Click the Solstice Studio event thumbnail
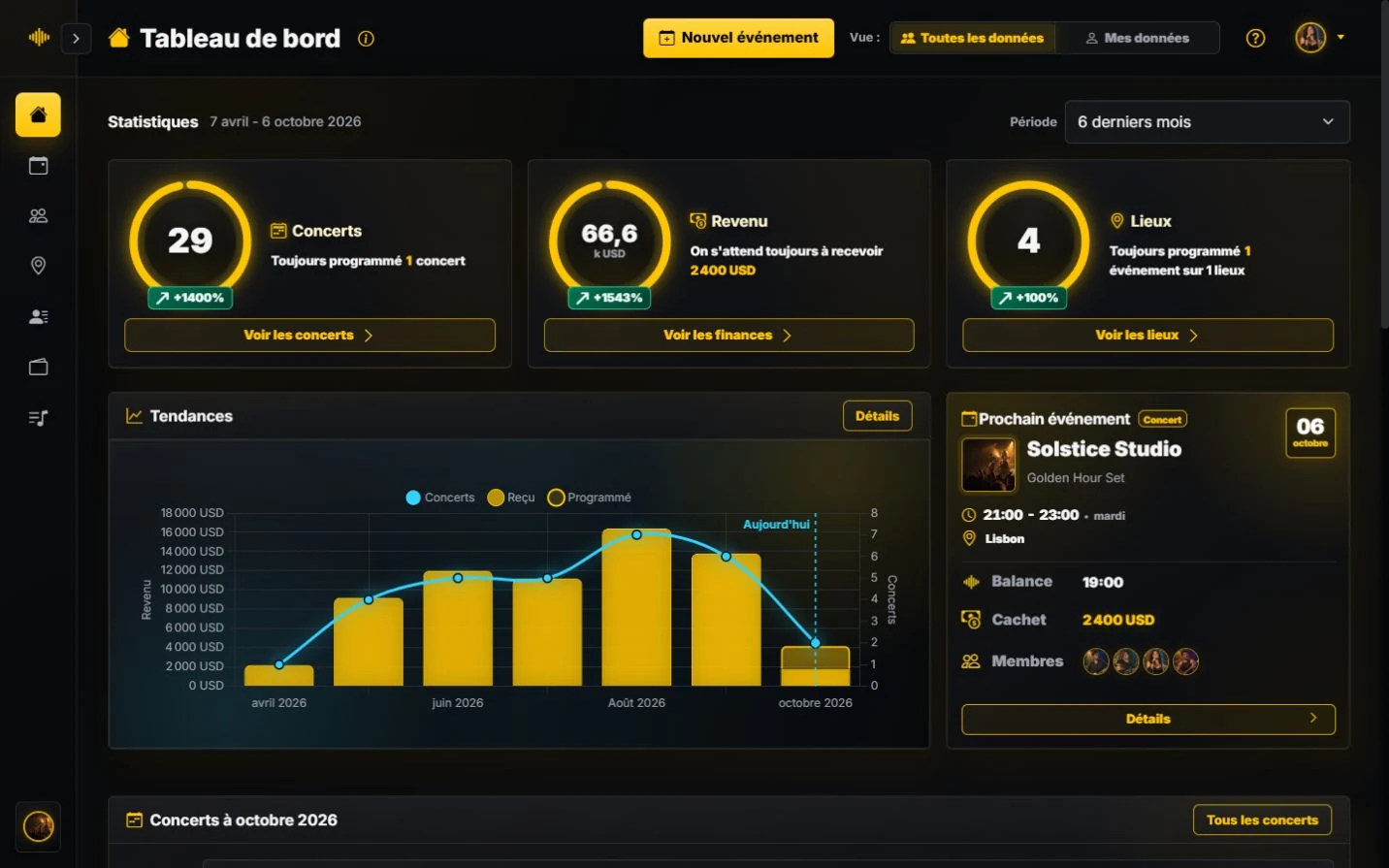The image size is (1389, 868). [x=988, y=465]
